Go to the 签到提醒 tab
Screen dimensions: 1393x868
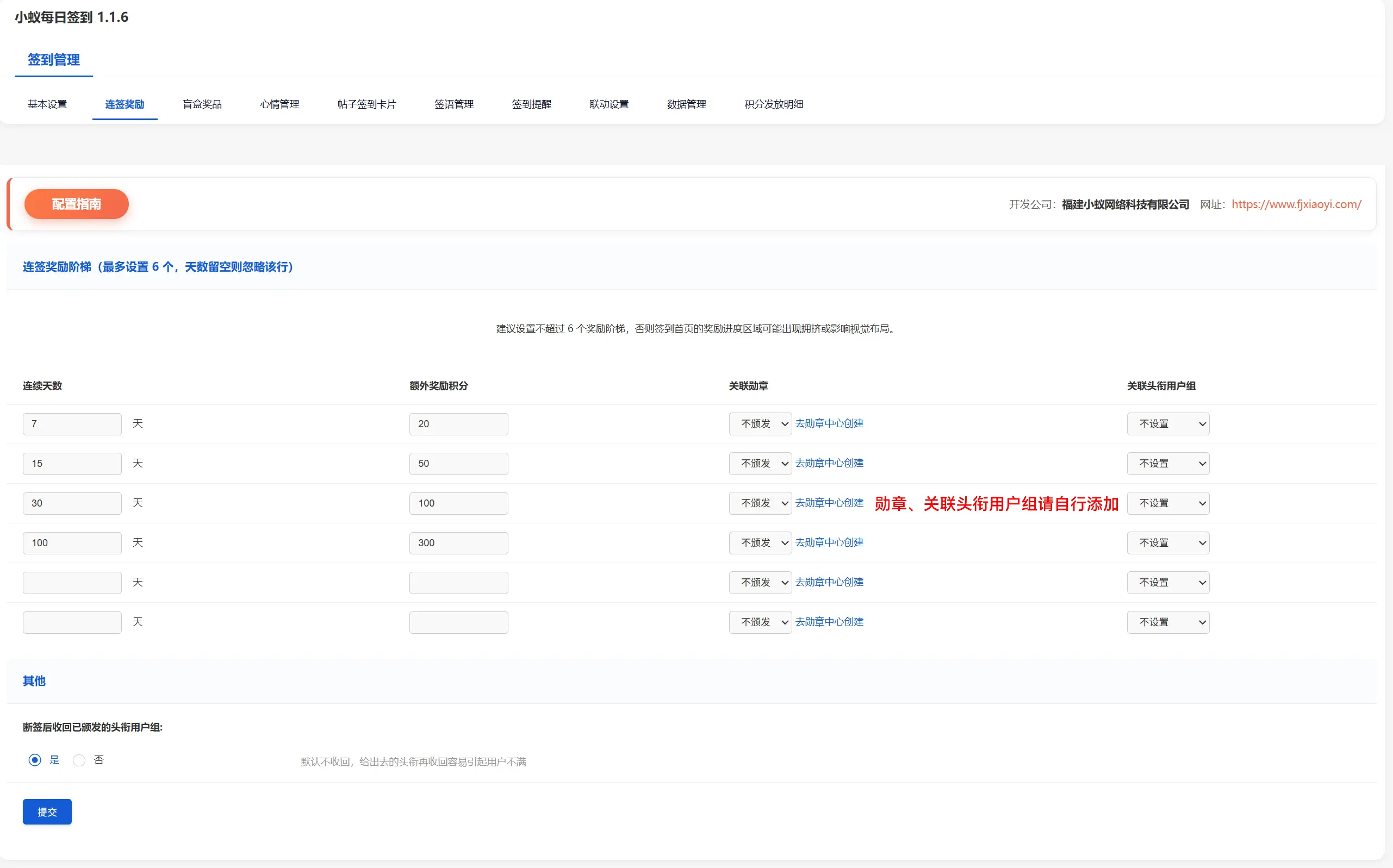[x=532, y=104]
